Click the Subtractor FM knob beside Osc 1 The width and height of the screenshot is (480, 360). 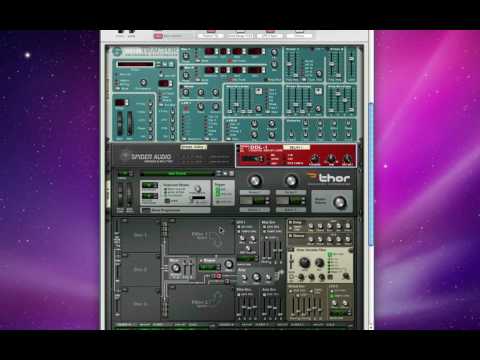tap(274, 52)
